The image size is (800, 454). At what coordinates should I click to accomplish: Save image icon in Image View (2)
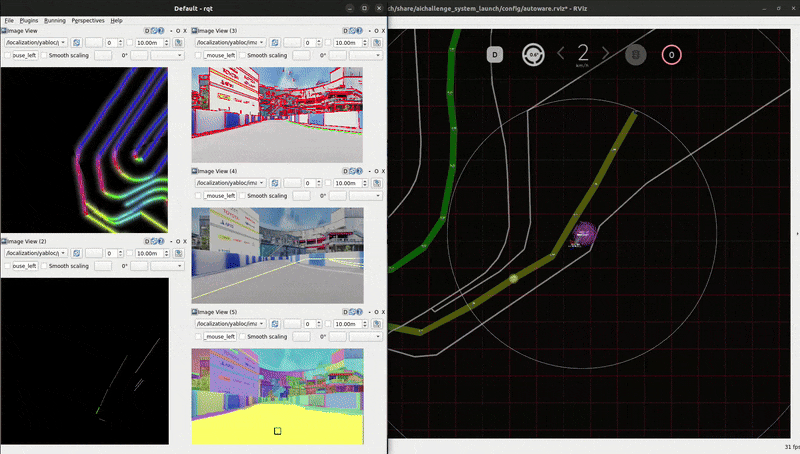point(179,254)
